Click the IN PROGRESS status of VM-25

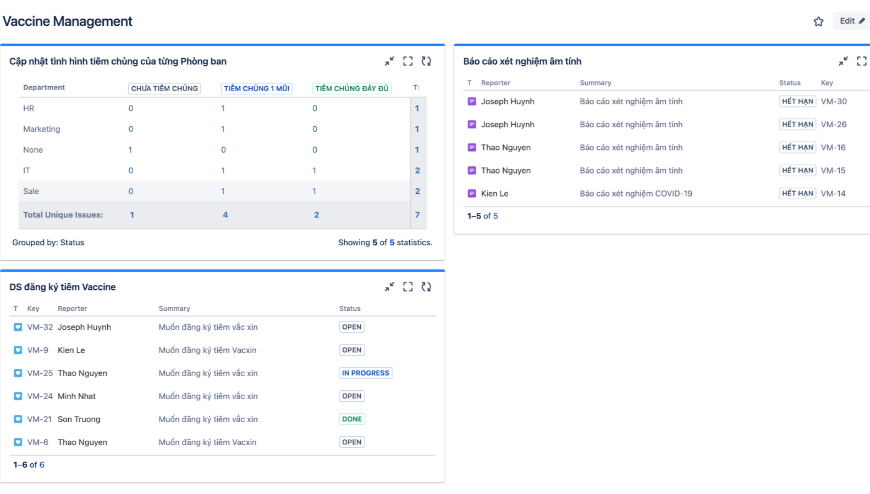[365, 373]
